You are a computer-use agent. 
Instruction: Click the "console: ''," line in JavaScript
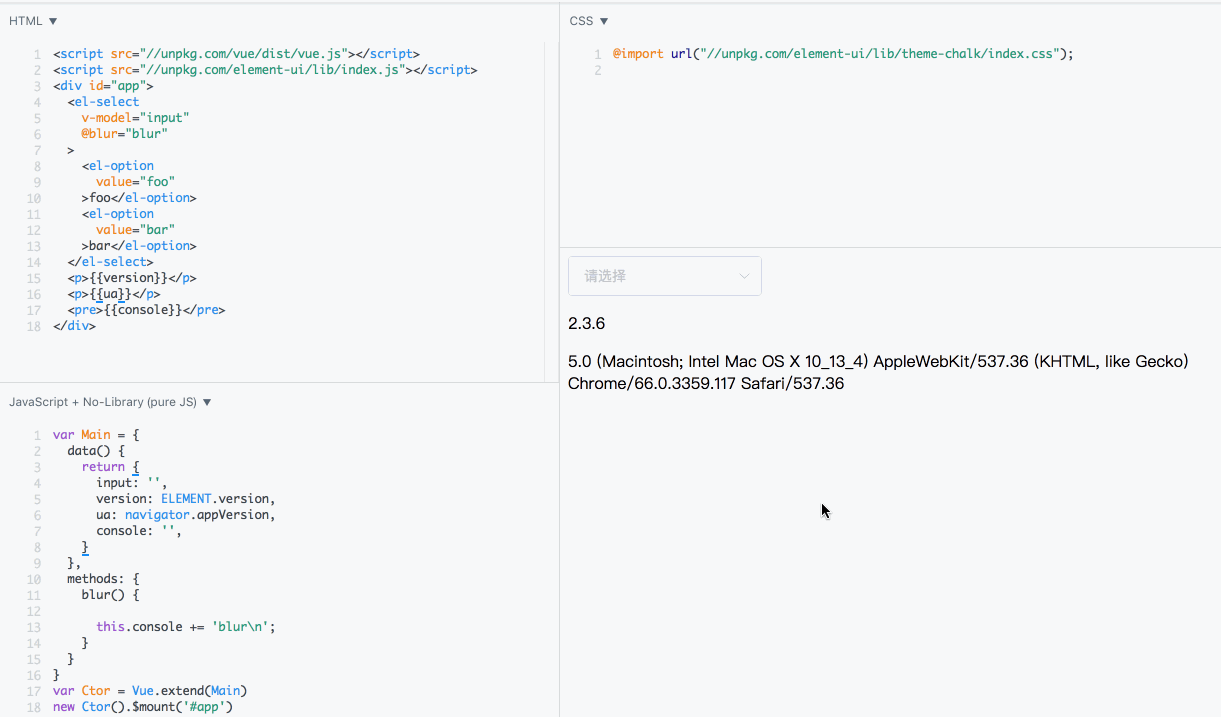click(x=139, y=531)
